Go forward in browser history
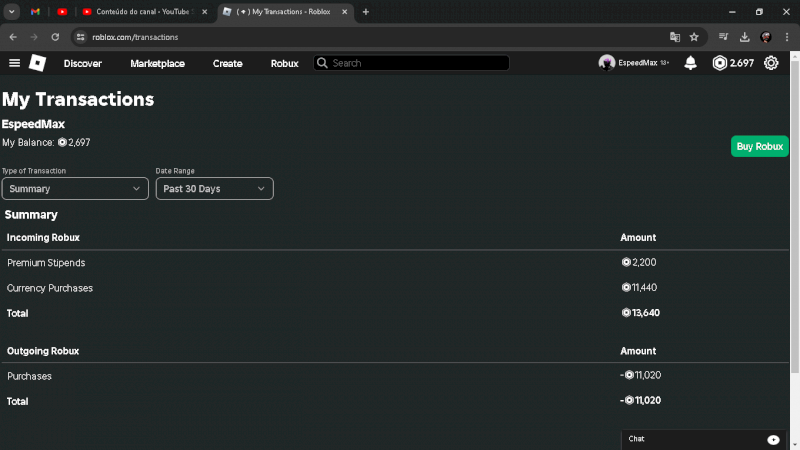This screenshot has height=450, width=800. click(34, 37)
